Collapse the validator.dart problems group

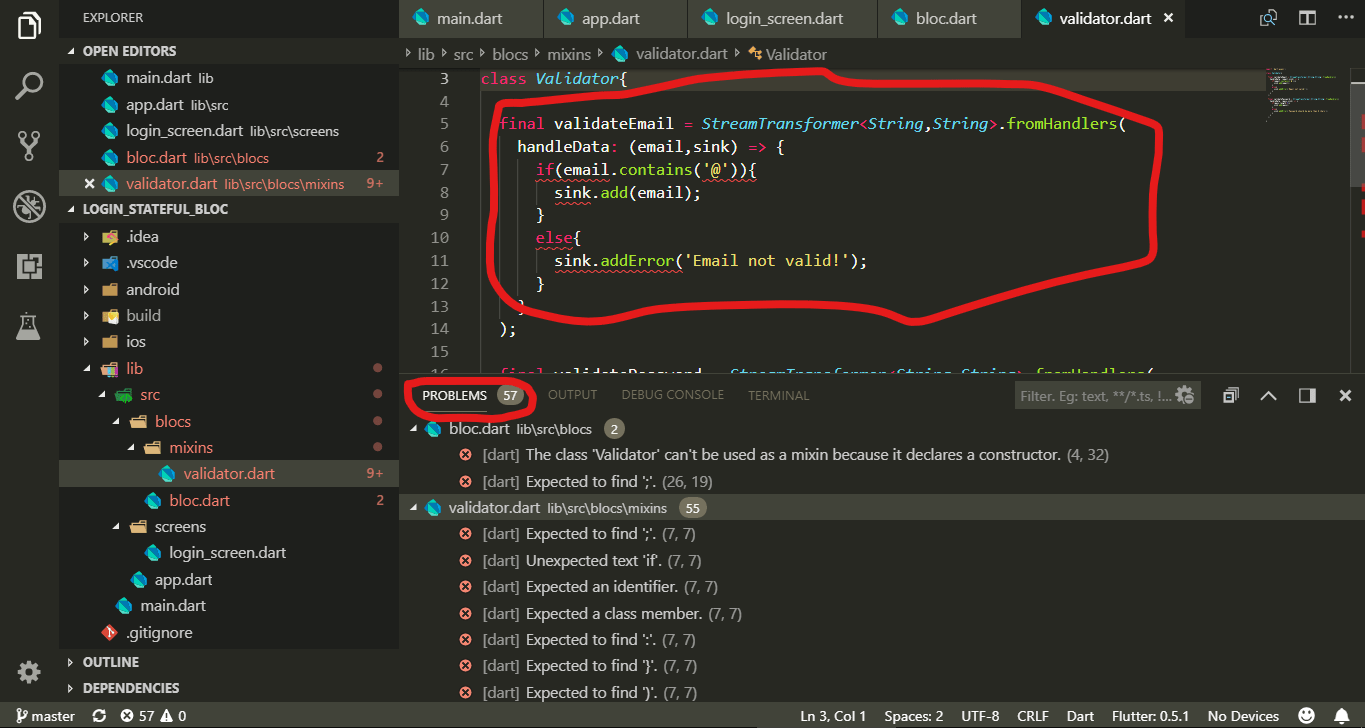coord(414,508)
